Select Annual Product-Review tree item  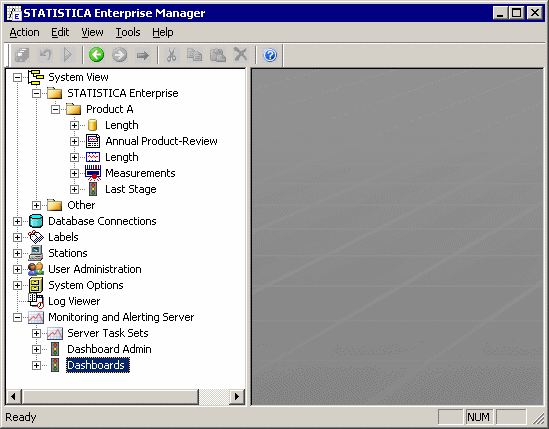pos(161,141)
